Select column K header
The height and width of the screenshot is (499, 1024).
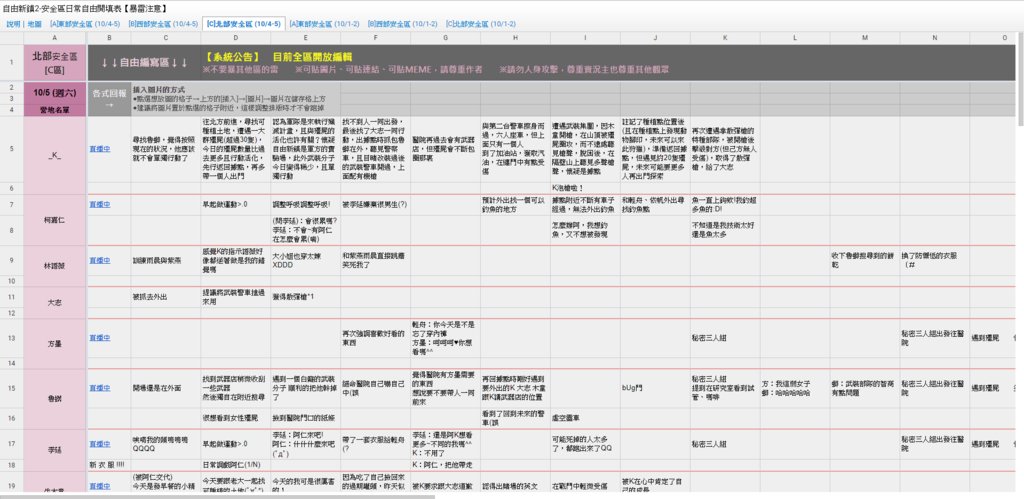pos(725,39)
